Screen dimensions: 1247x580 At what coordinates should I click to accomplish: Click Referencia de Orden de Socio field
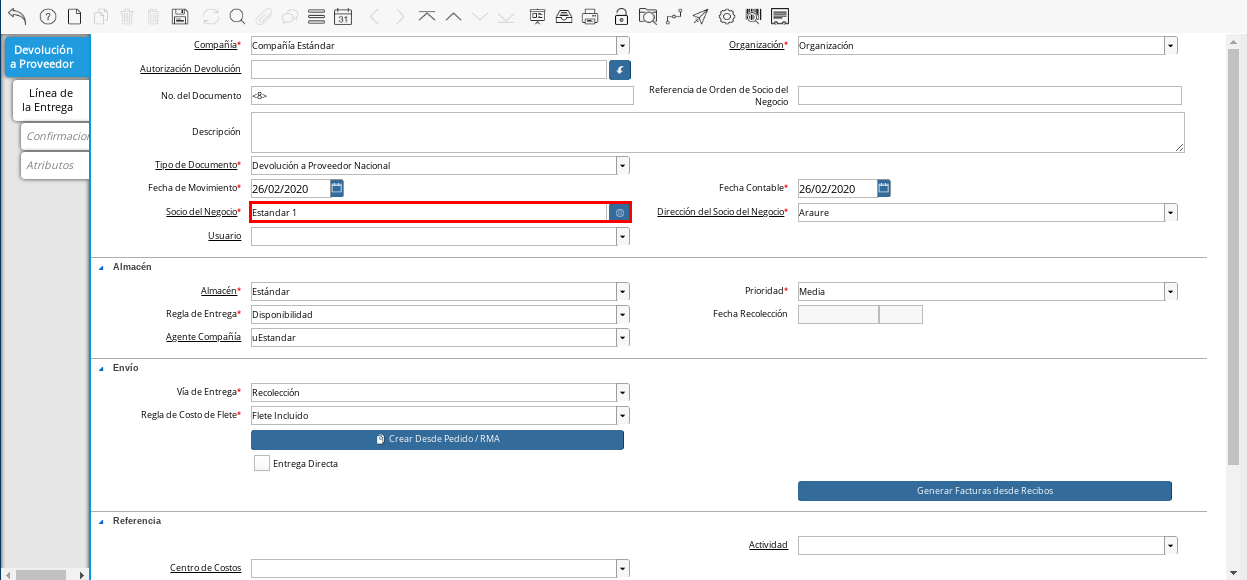click(990, 95)
